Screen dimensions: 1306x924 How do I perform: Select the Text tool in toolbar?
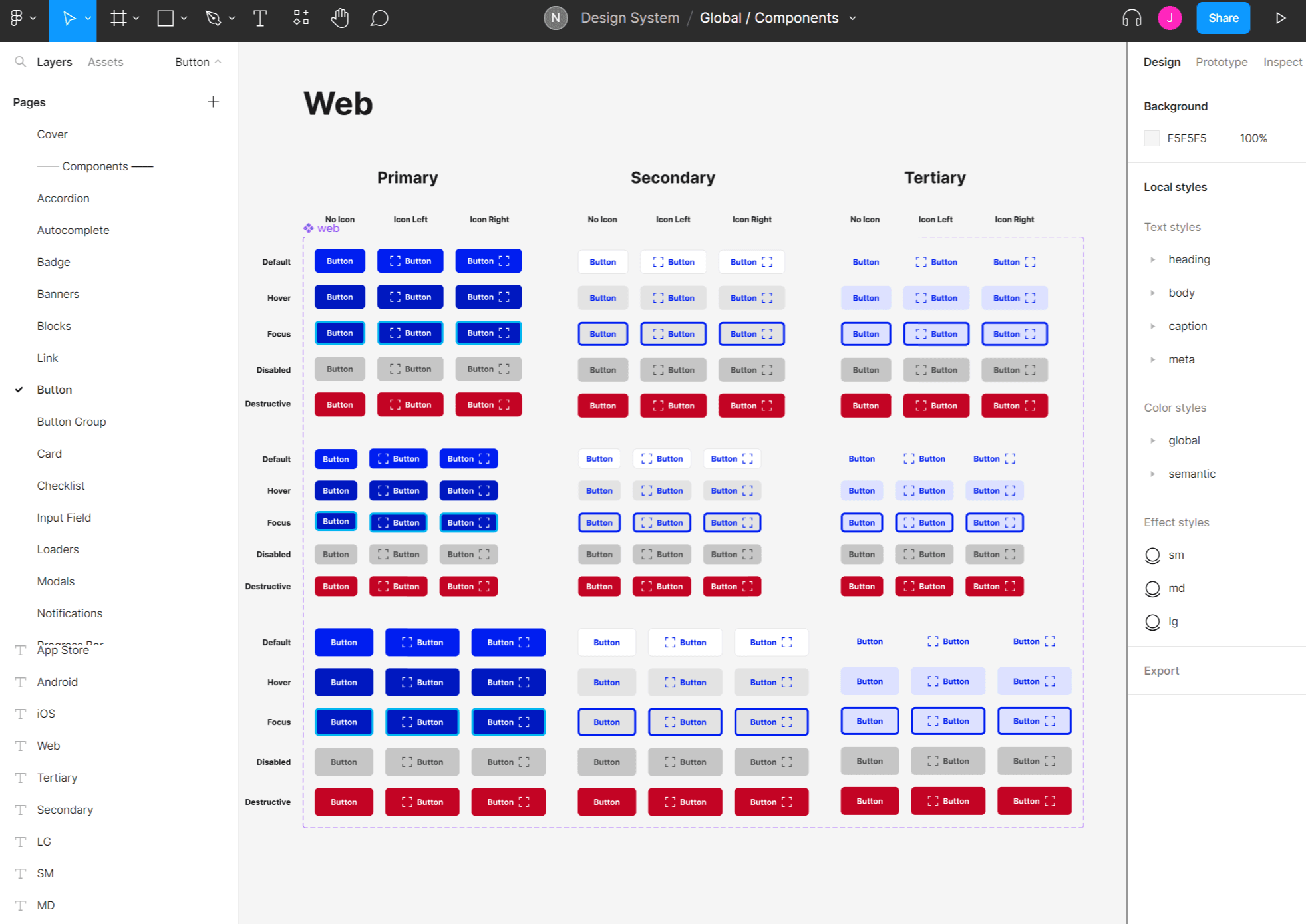coord(260,18)
